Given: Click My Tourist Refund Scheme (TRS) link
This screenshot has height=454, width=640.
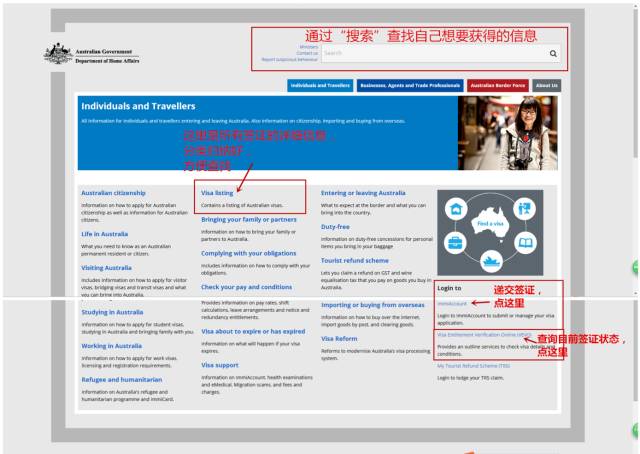Looking at the screenshot, I should (x=473, y=366).
